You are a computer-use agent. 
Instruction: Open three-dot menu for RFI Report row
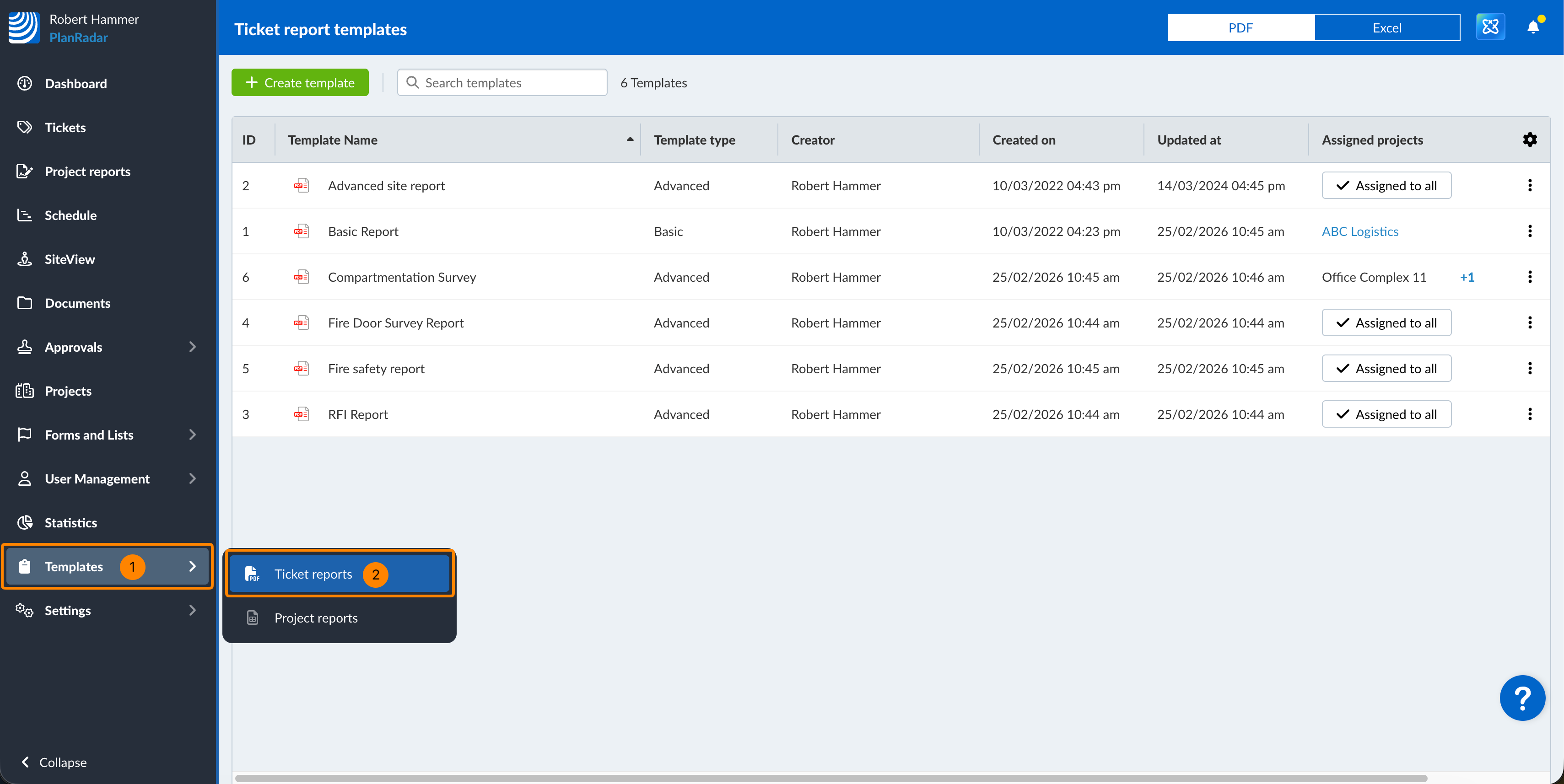click(1529, 414)
